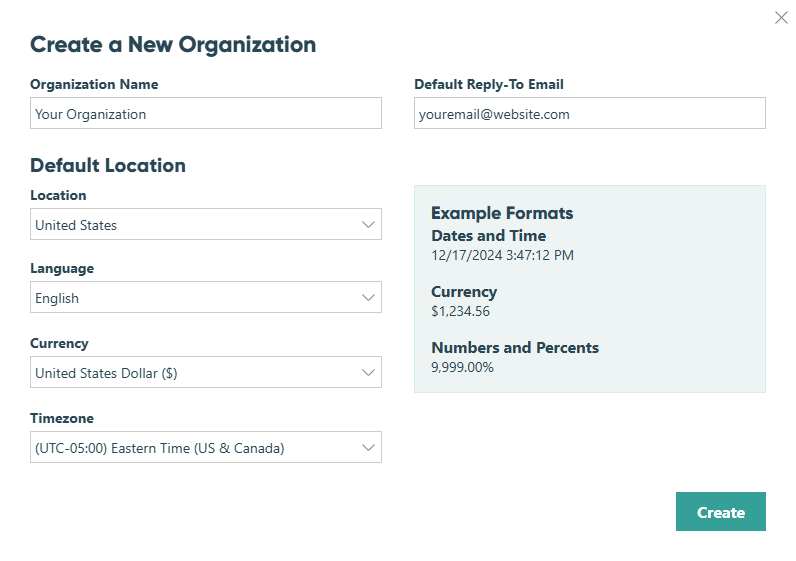The width and height of the screenshot is (796, 561).
Task: Focus the Default Reply-To Email field
Action: coord(589,113)
